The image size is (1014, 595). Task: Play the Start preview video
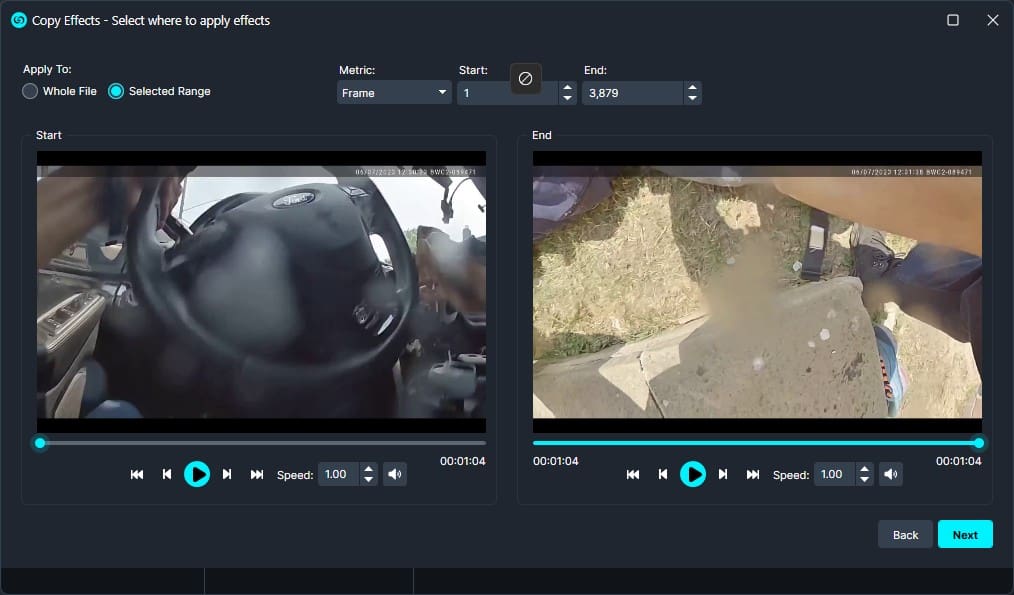click(x=197, y=474)
